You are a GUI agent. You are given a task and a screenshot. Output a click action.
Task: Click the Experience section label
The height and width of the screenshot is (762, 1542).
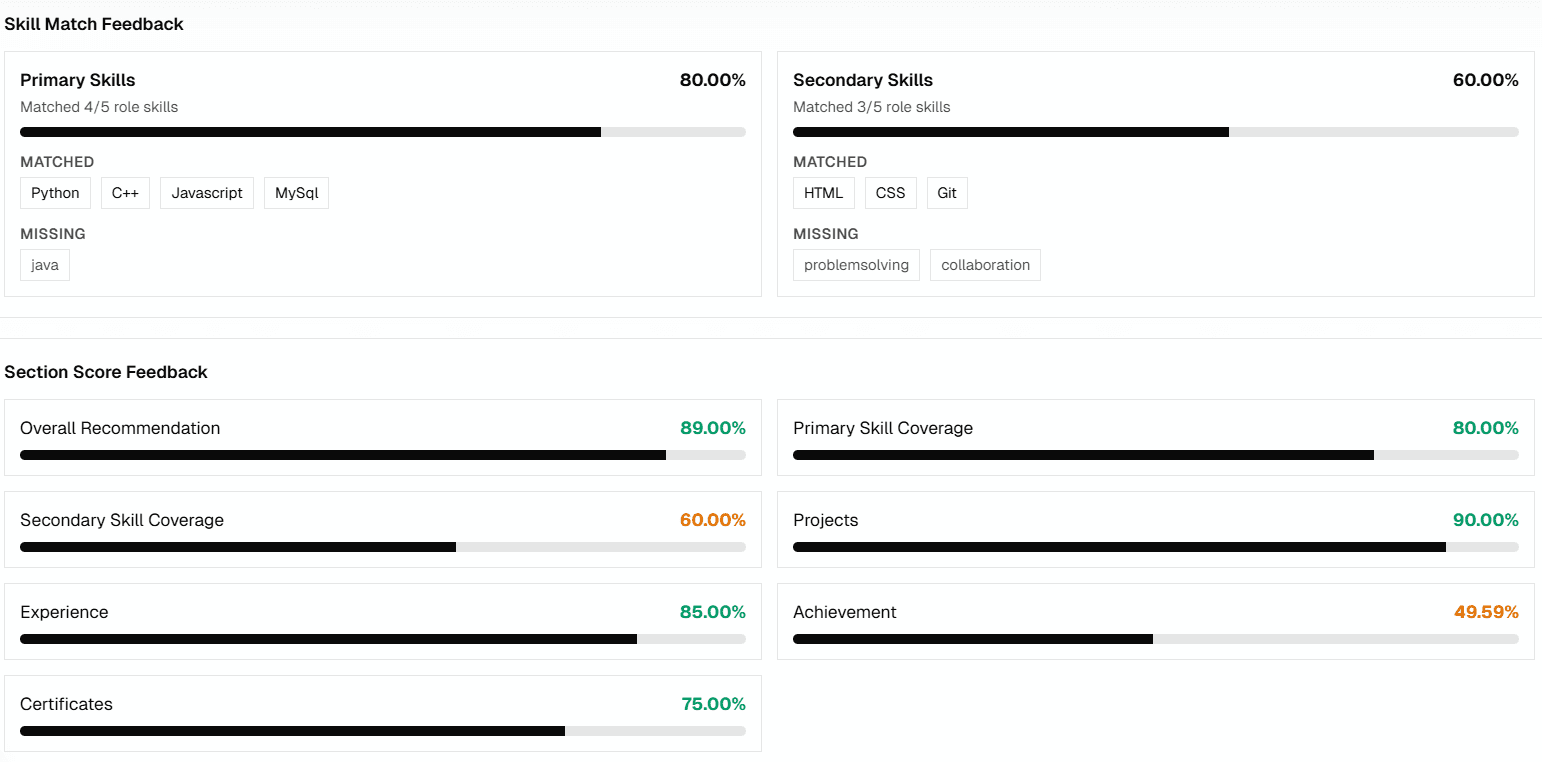[64, 612]
